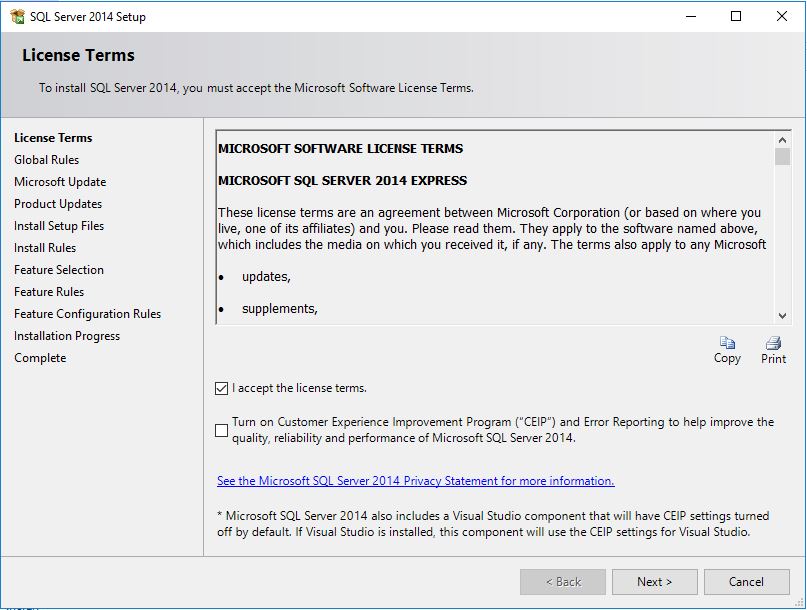
Task: Minimize the SQL Server Setup window
Action: click(690, 16)
